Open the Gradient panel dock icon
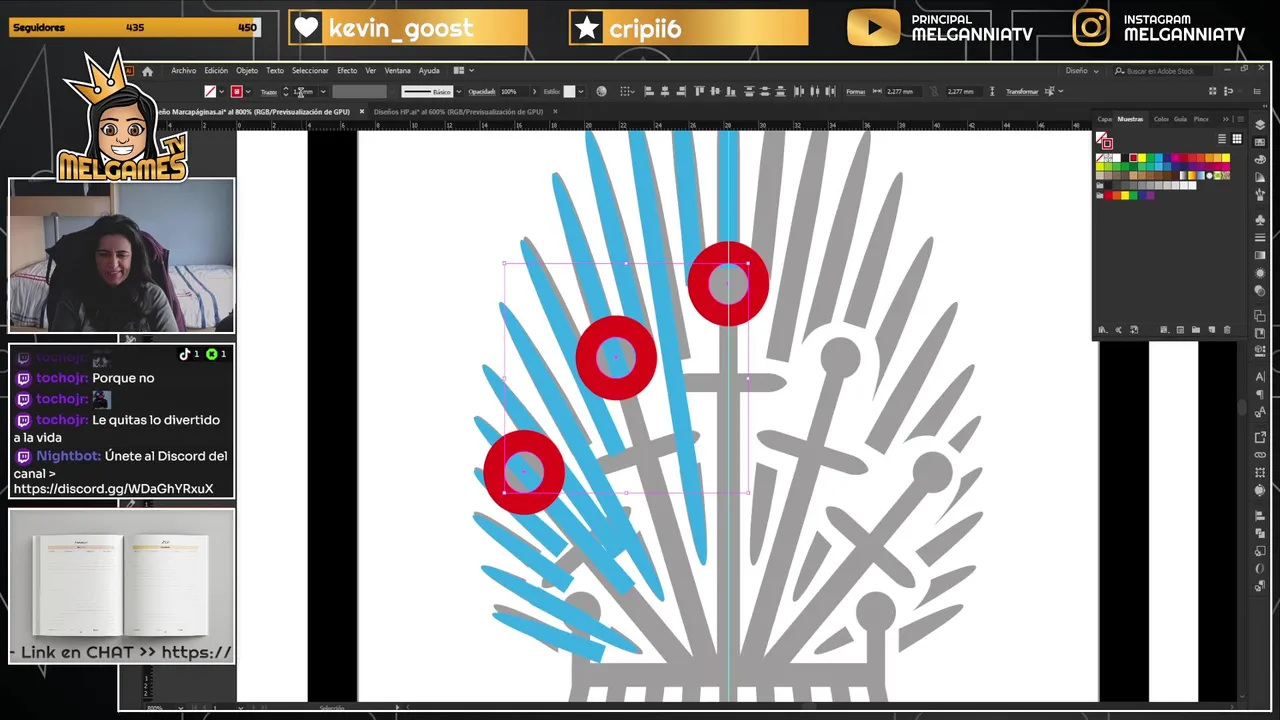Image resolution: width=1280 pixels, height=720 pixels. [1260, 255]
